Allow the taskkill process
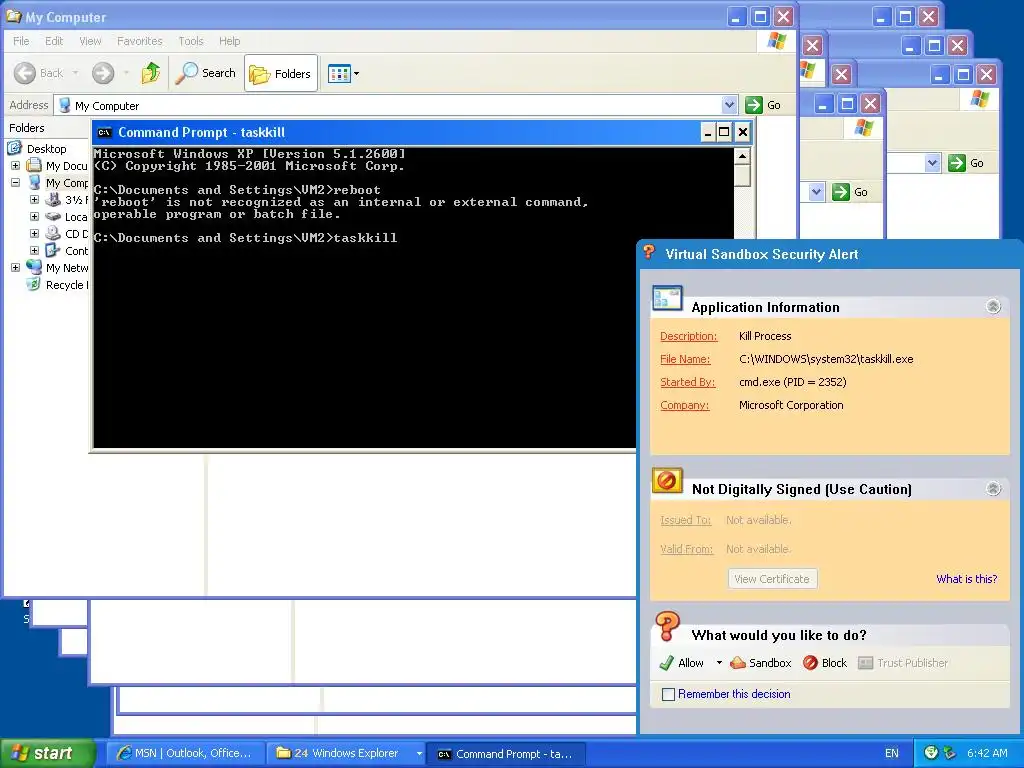The image size is (1024, 768). [682, 663]
